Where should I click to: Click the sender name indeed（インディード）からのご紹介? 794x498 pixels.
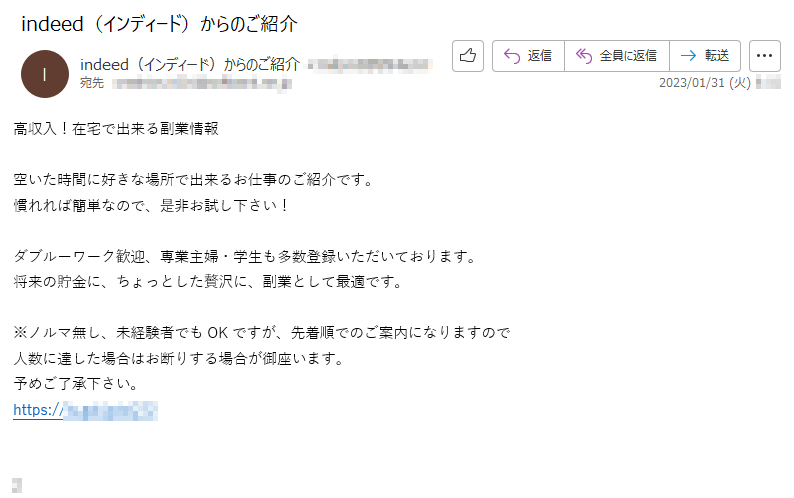coord(190,64)
